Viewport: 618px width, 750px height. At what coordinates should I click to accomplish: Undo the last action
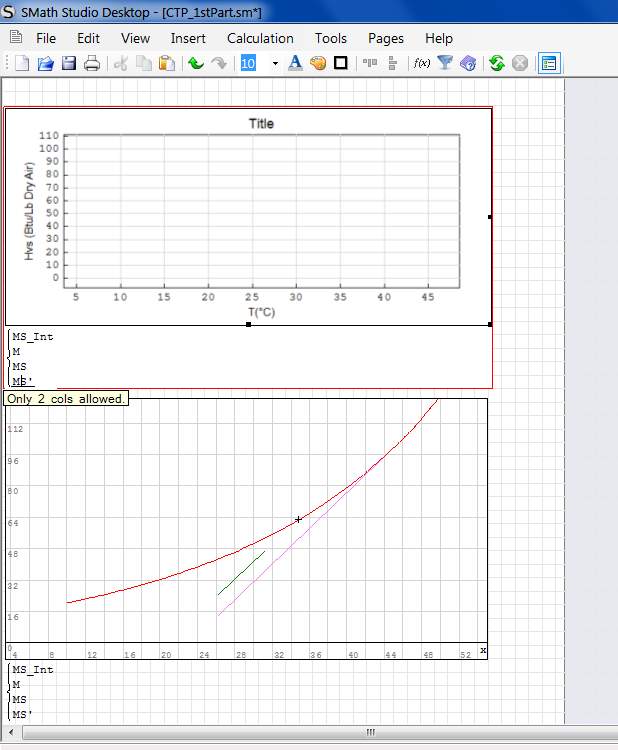(x=196, y=63)
